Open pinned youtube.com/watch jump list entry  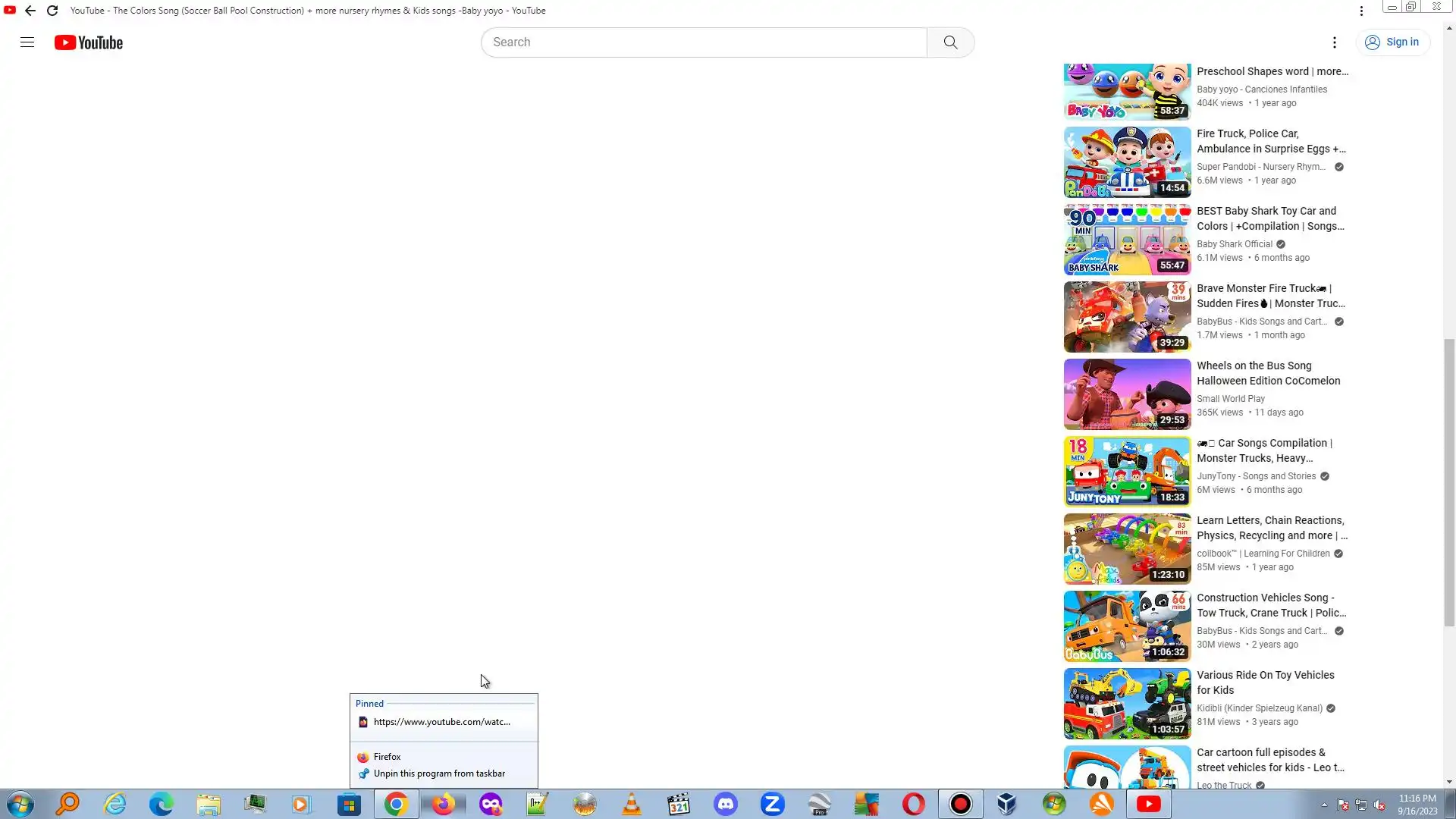click(441, 722)
